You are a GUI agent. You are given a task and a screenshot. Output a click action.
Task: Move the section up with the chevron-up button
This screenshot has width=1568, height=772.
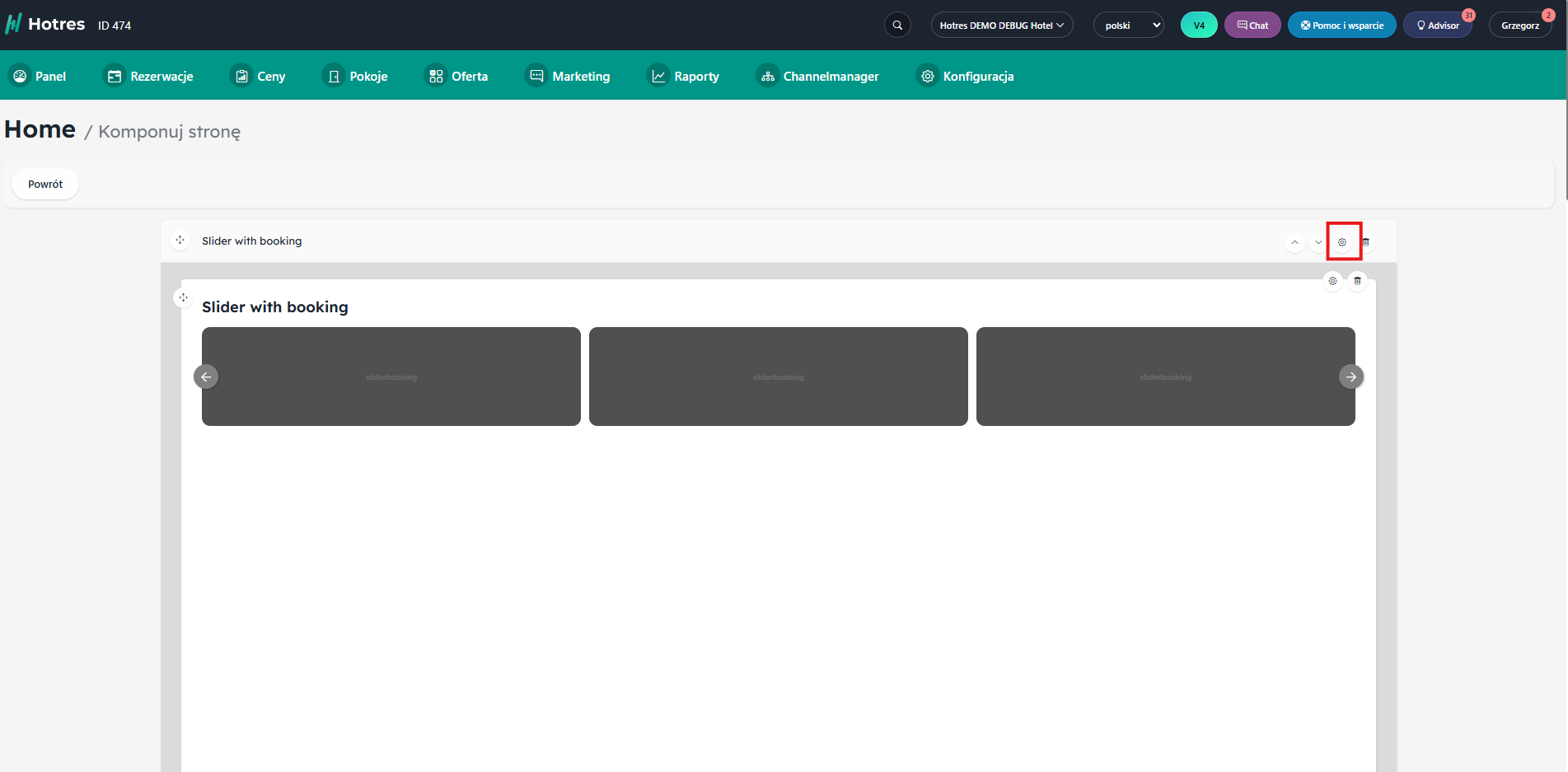(x=1294, y=242)
